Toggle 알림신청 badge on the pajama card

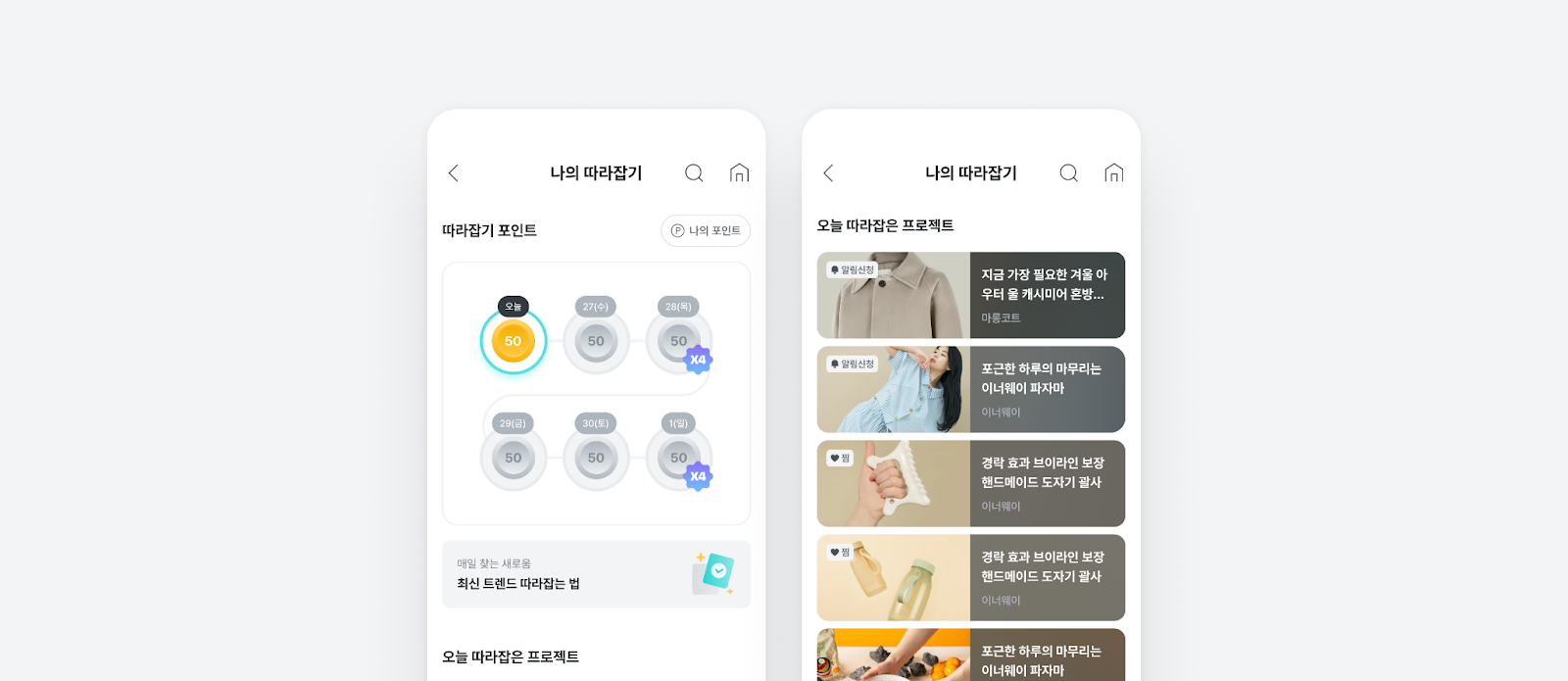pyautogui.click(x=853, y=364)
